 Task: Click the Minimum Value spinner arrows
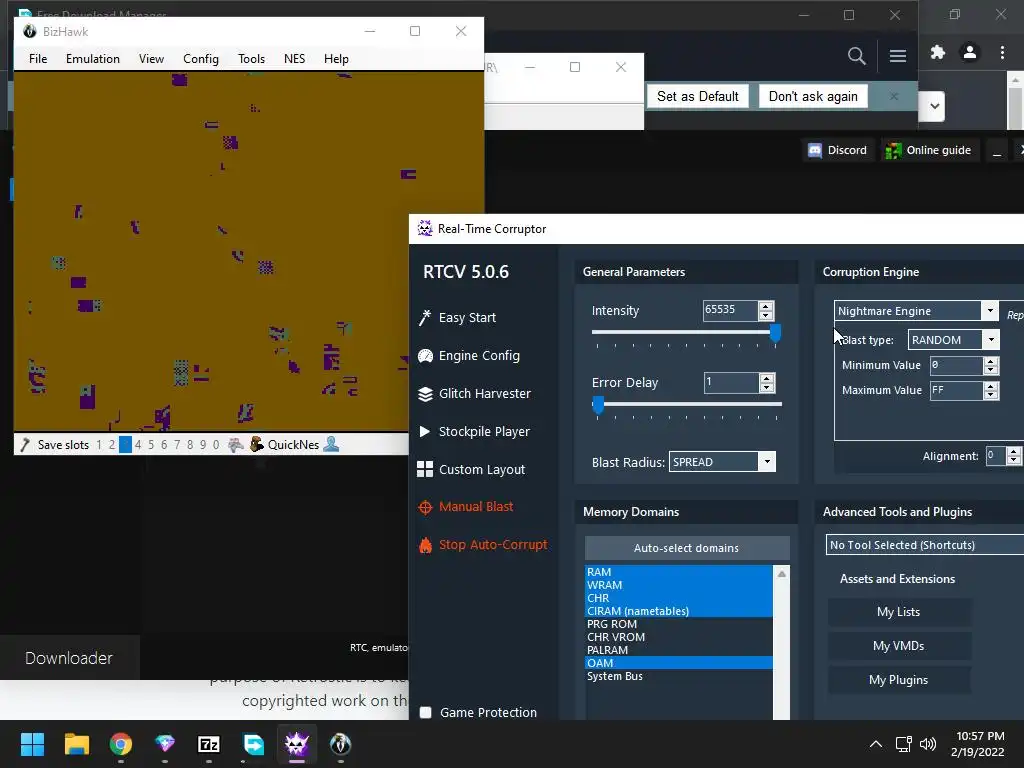[x=991, y=365]
